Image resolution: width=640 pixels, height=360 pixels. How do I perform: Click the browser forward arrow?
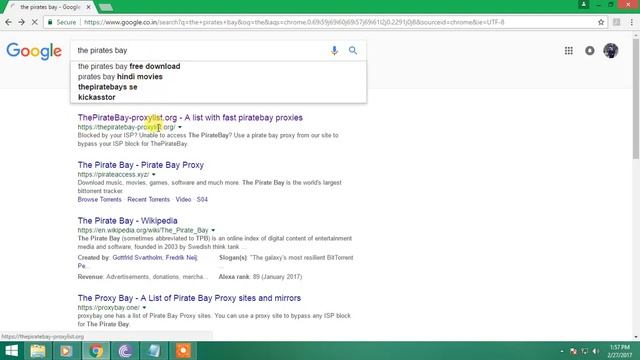pos(22,22)
